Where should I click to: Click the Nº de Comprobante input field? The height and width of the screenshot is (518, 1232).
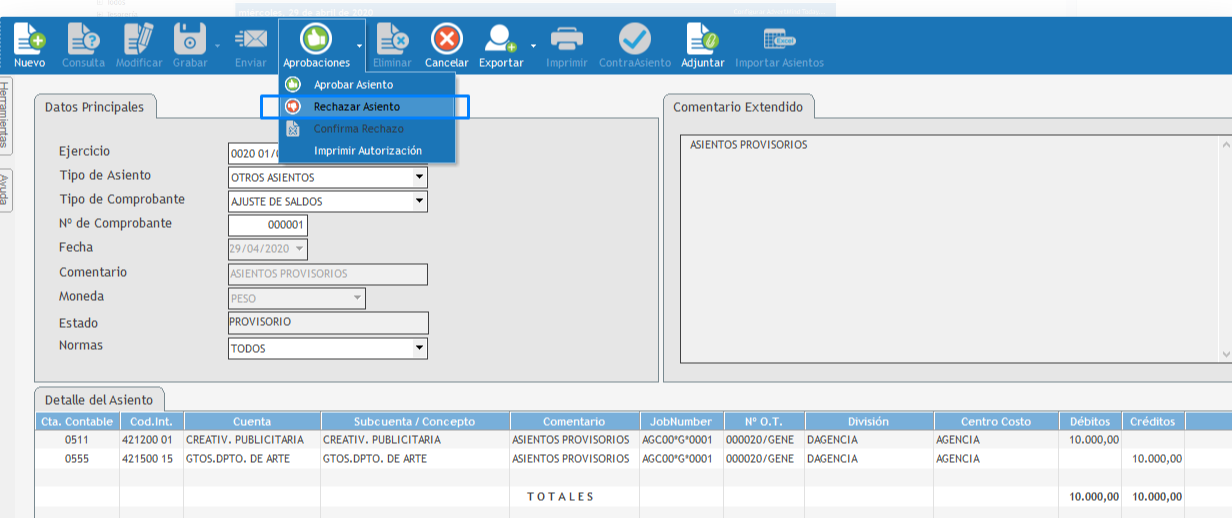tap(268, 225)
